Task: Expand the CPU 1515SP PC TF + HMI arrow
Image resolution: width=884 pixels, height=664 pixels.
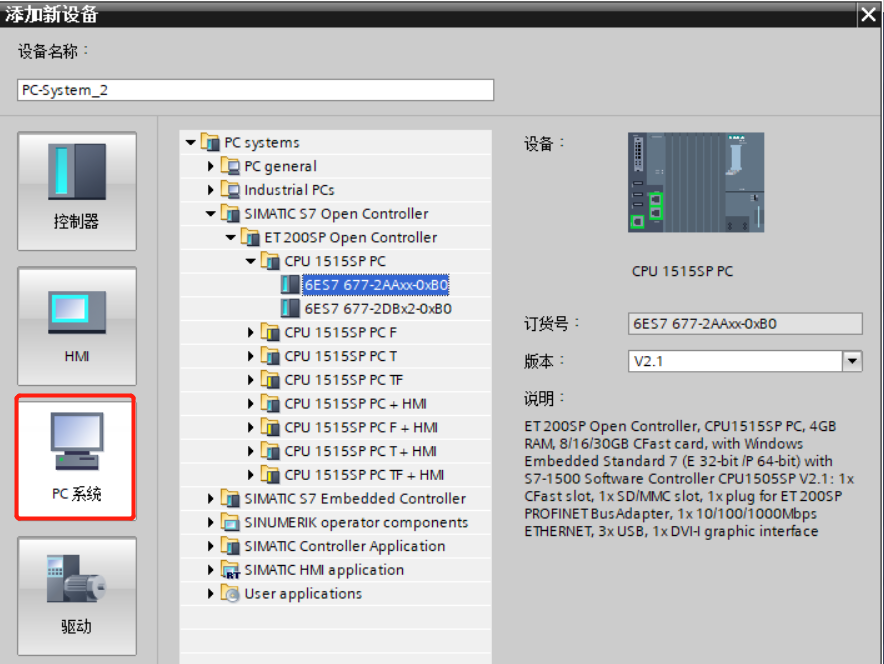Action: click(251, 475)
